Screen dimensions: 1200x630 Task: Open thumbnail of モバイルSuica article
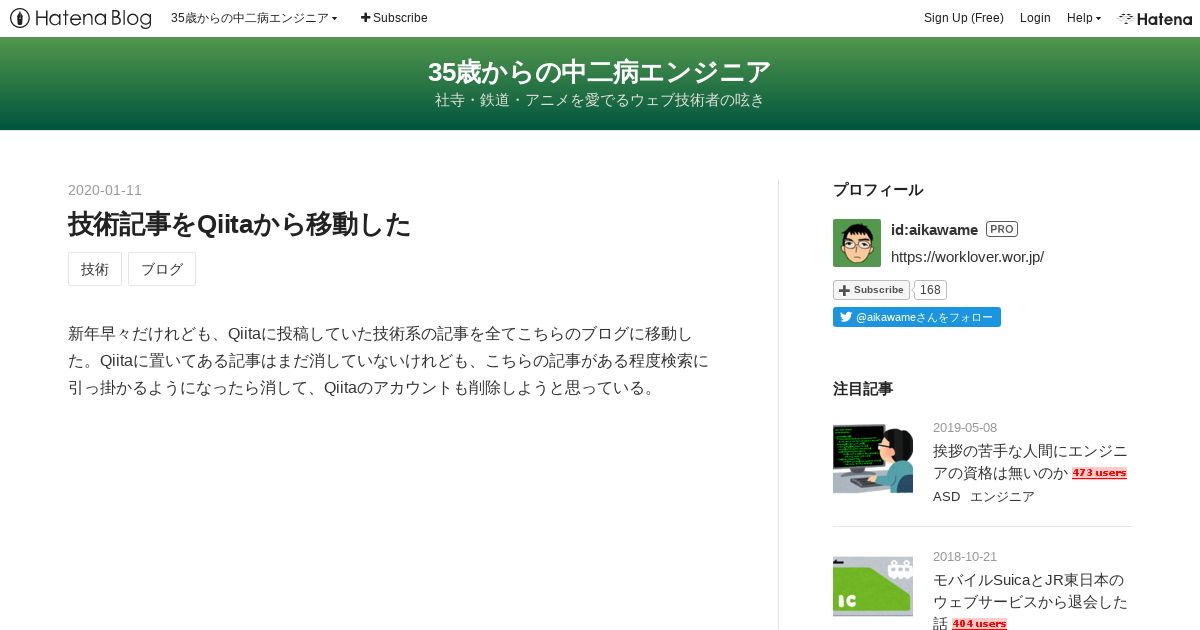[x=873, y=586]
